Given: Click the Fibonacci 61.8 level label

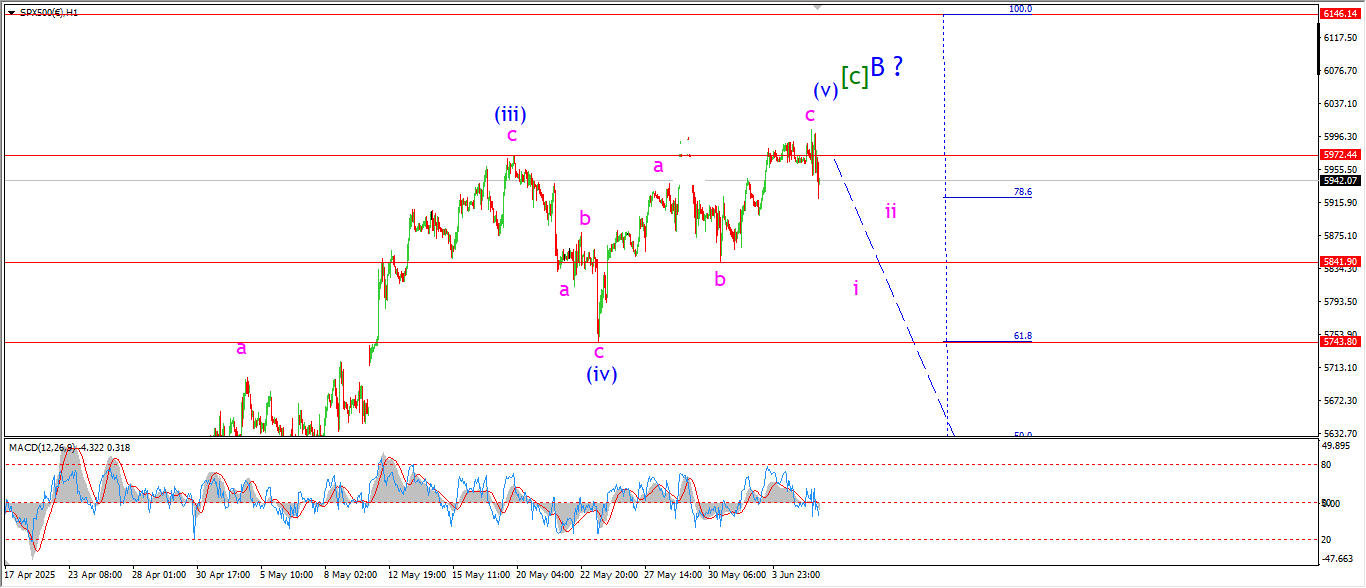Looking at the screenshot, I should click(1022, 337).
